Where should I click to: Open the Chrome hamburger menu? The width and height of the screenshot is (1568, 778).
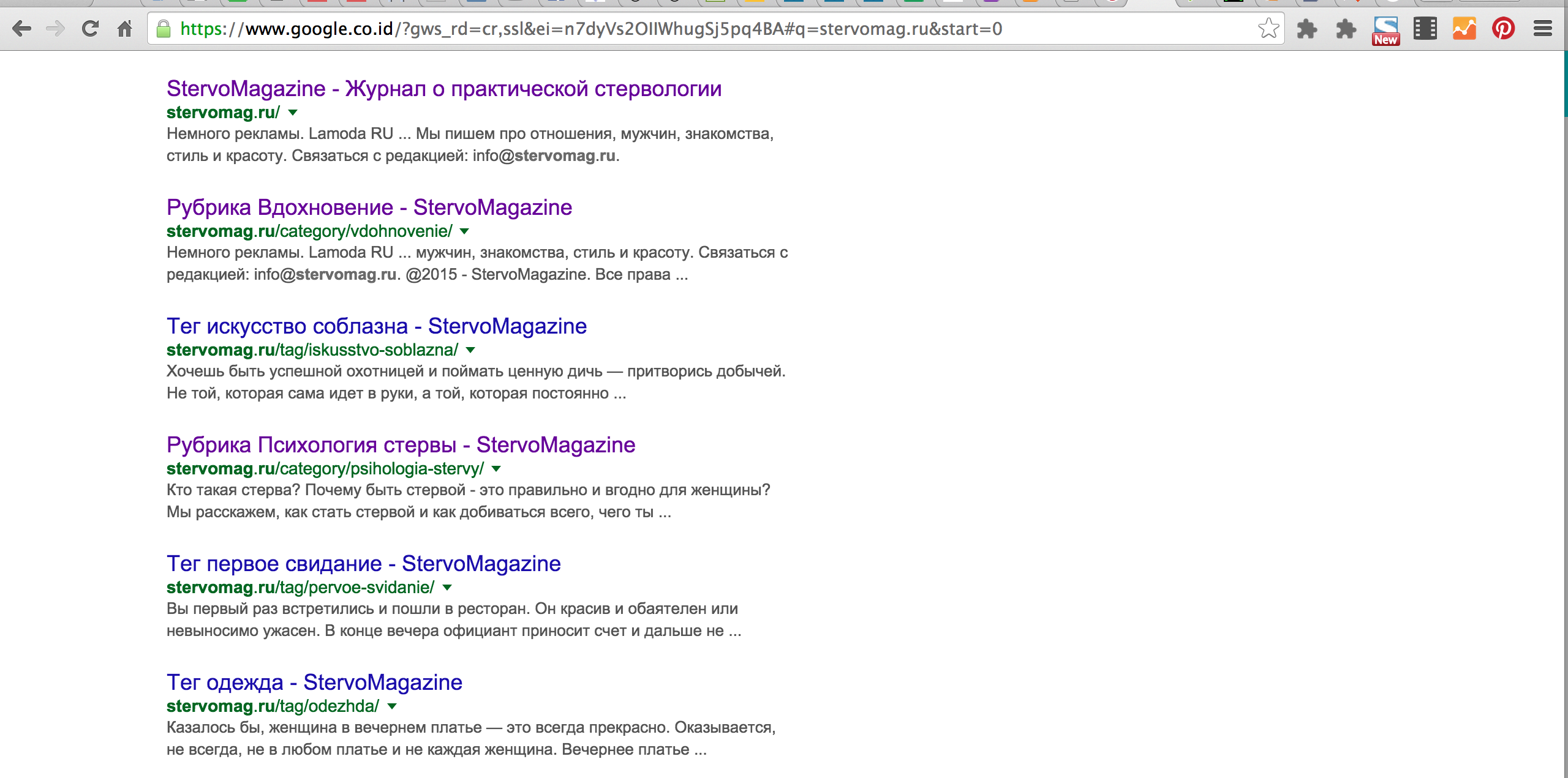(1542, 29)
